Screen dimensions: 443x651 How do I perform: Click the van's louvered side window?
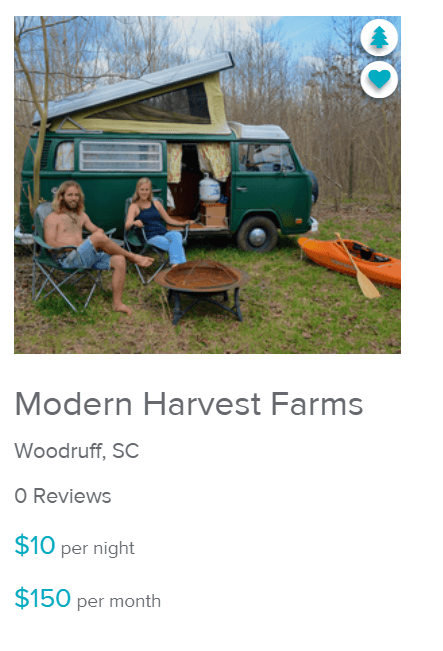pos(120,156)
